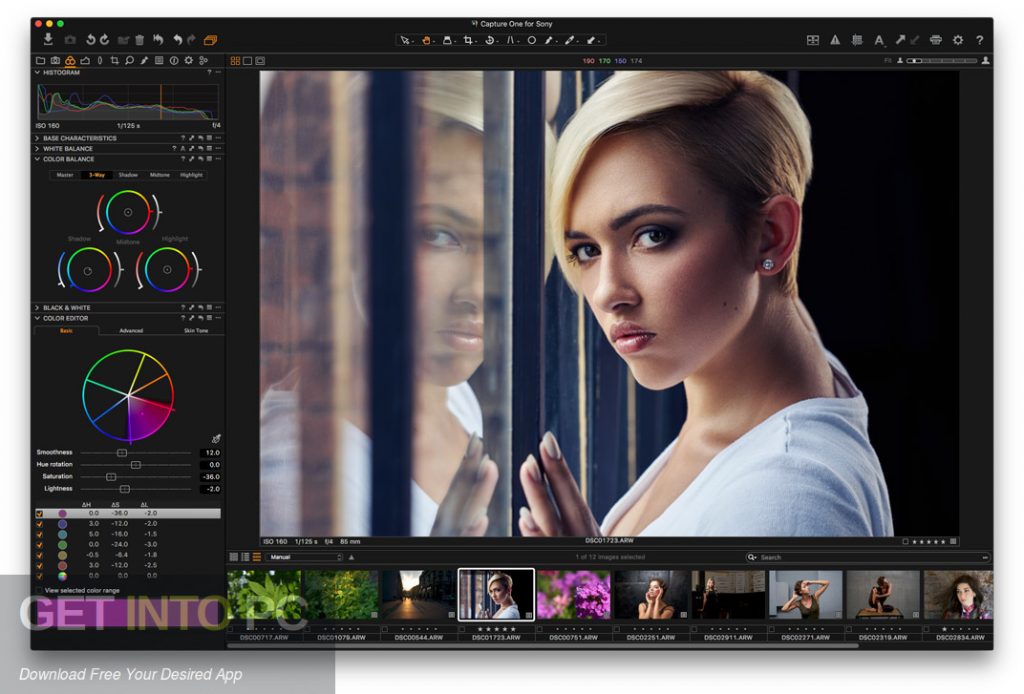The image size is (1024, 694).
Task: Select thumbnail DSC00544.ARW
Action: point(419,595)
